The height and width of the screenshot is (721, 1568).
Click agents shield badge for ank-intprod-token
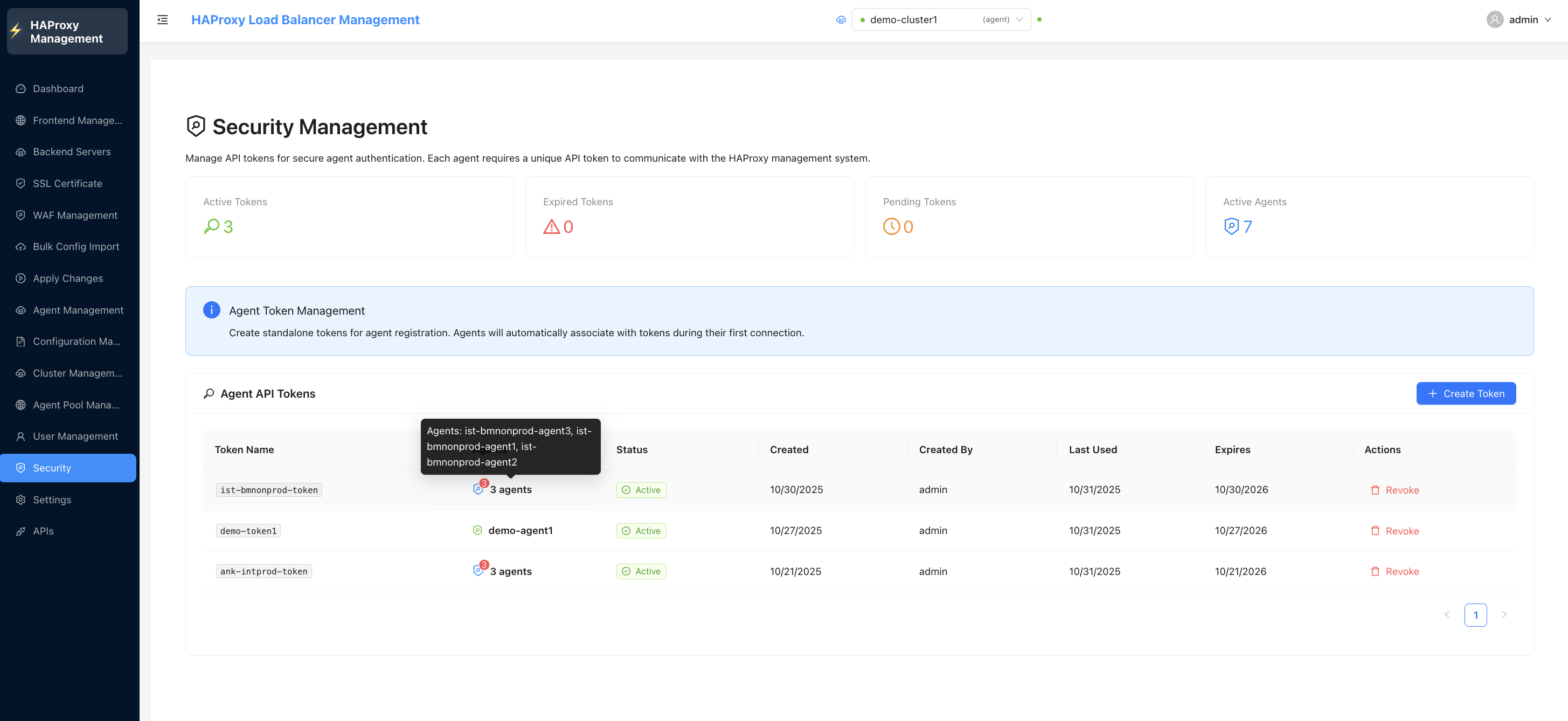point(480,570)
